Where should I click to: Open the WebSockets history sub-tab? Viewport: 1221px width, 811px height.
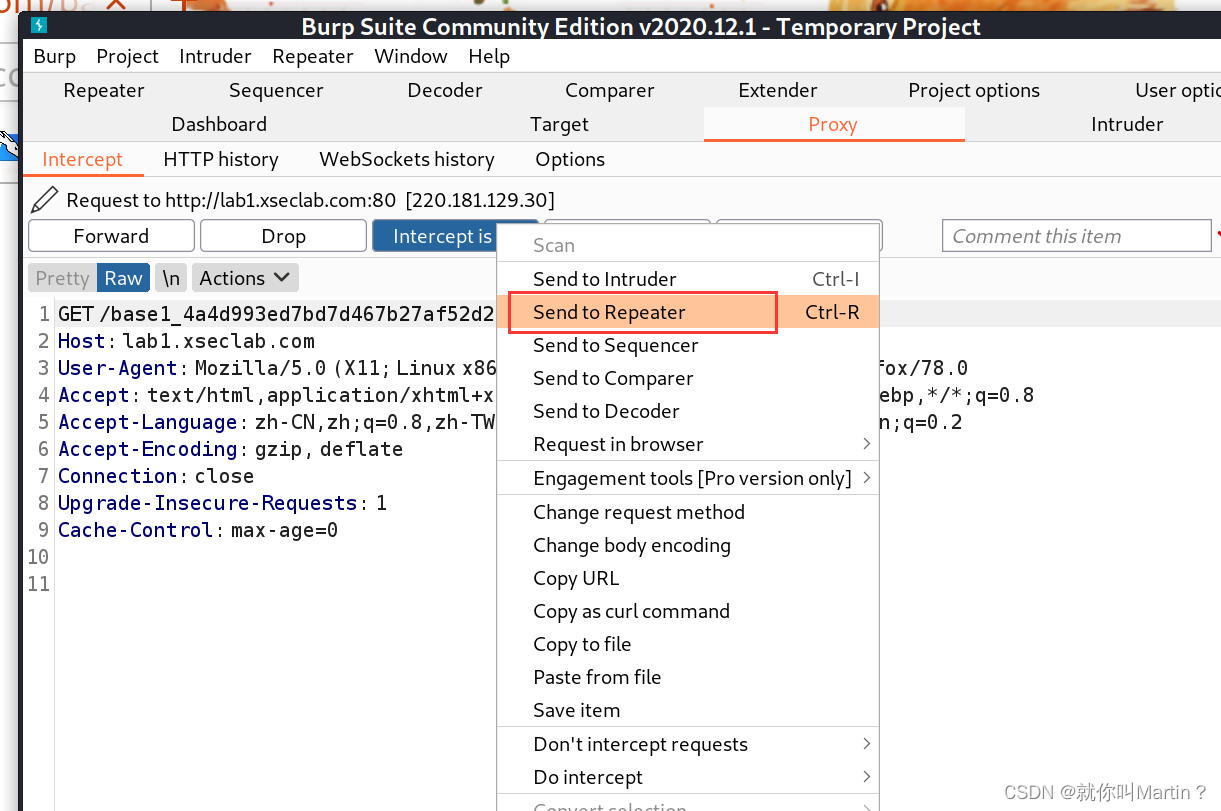click(x=407, y=159)
